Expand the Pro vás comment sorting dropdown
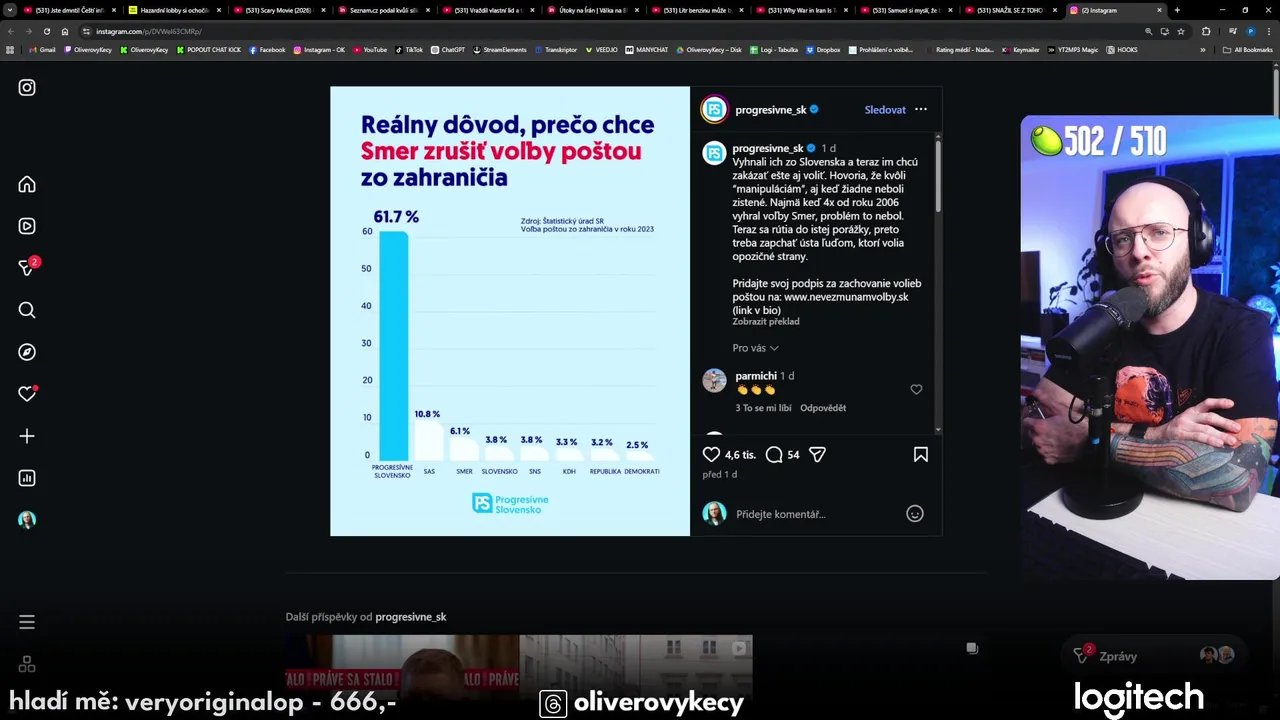The height and width of the screenshot is (720, 1280). click(x=755, y=348)
